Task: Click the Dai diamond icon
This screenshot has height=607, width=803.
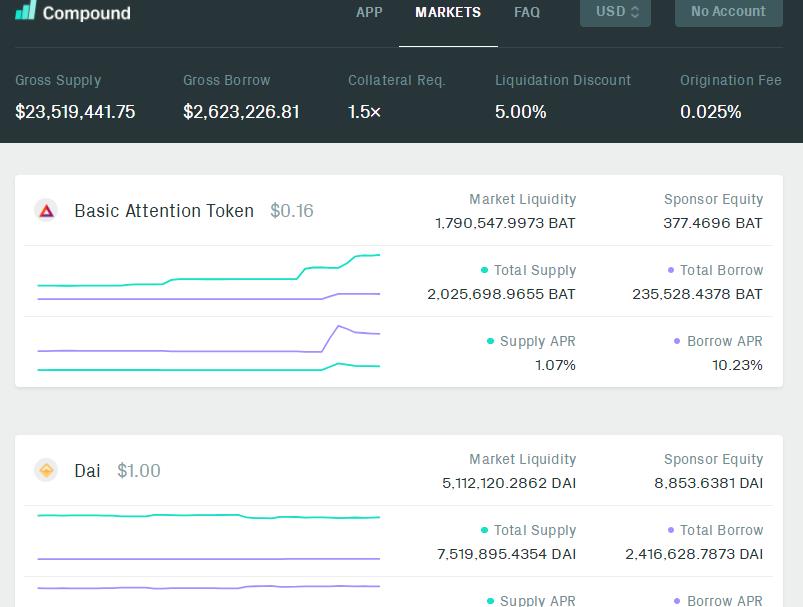Action: [x=47, y=470]
